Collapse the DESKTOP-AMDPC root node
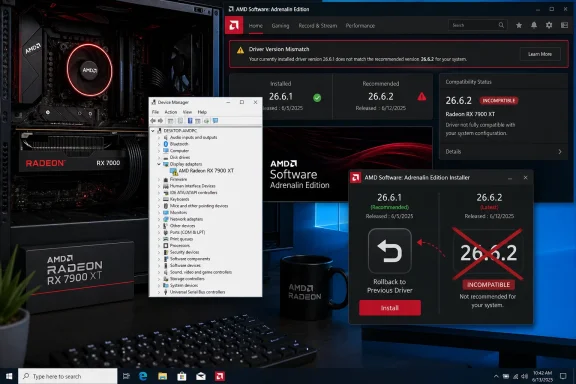576x384 pixels. tap(153, 130)
